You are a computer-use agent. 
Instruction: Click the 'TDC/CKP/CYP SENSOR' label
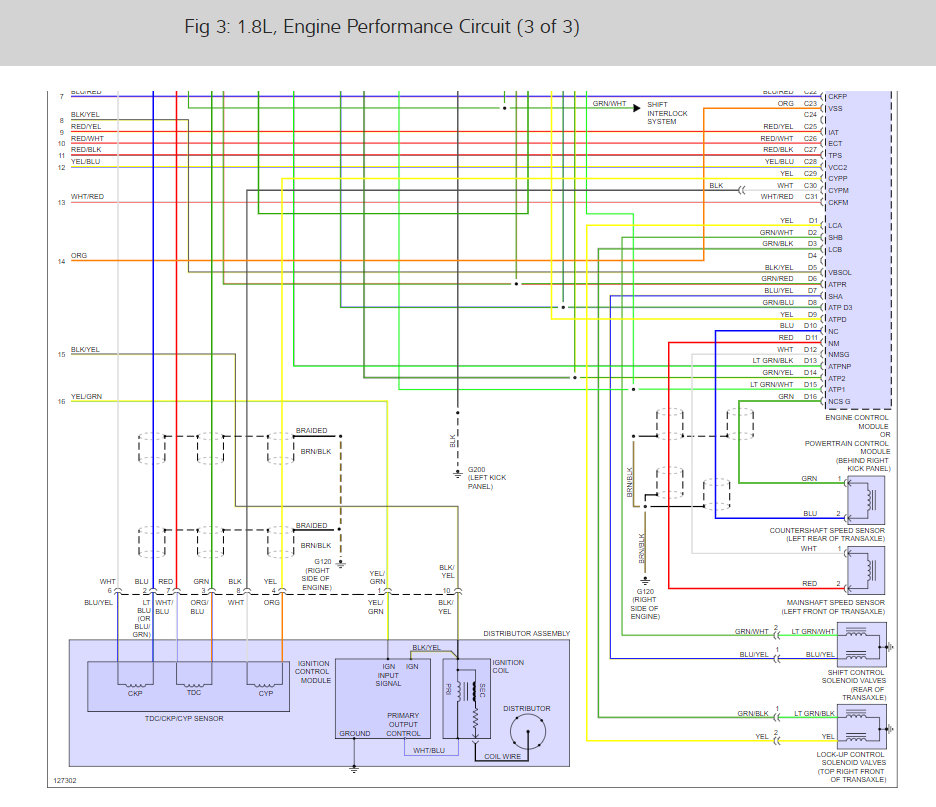(x=184, y=719)
